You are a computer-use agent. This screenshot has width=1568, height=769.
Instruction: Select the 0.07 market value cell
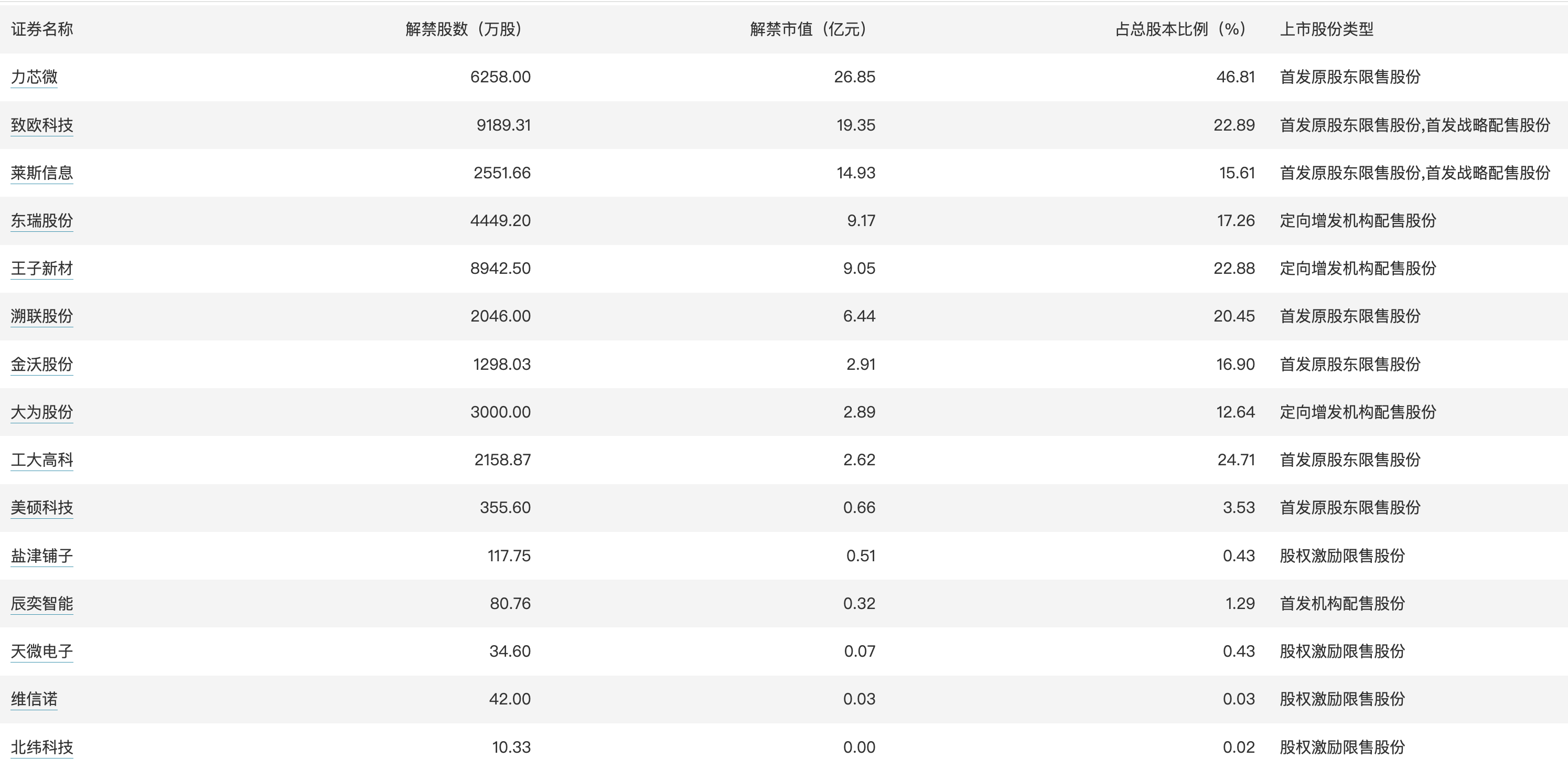point(860,651)
